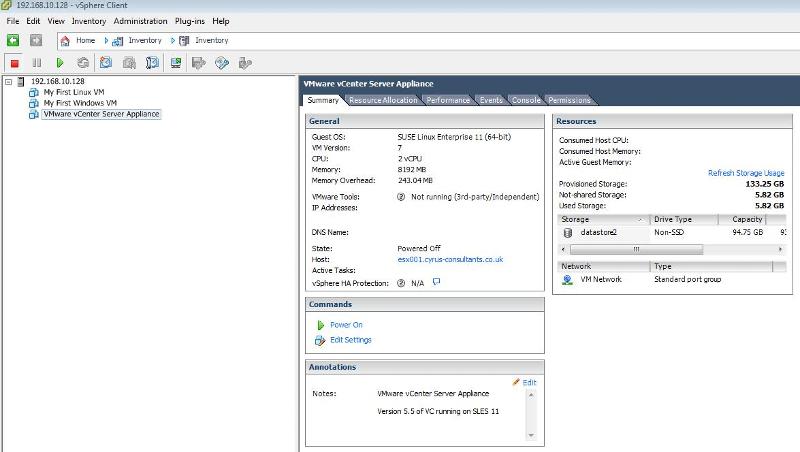
Task: Open the View menu
Action: (56, 21)
